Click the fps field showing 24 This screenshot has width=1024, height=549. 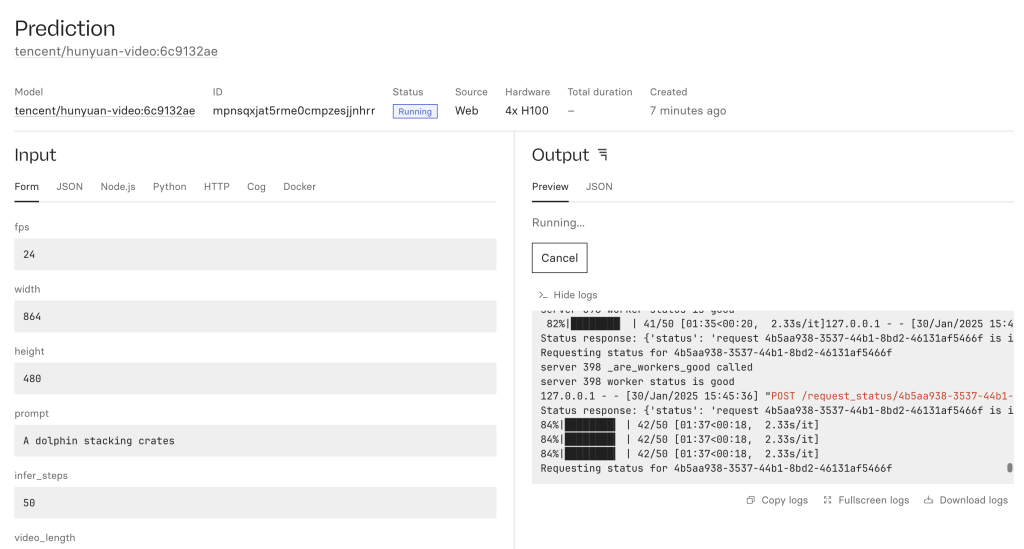pyautogui.click(x=255, y=255)
